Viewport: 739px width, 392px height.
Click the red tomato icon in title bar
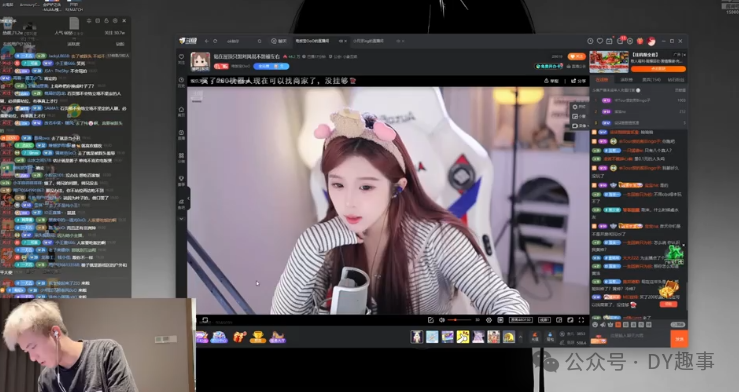[x=640, y=41]
